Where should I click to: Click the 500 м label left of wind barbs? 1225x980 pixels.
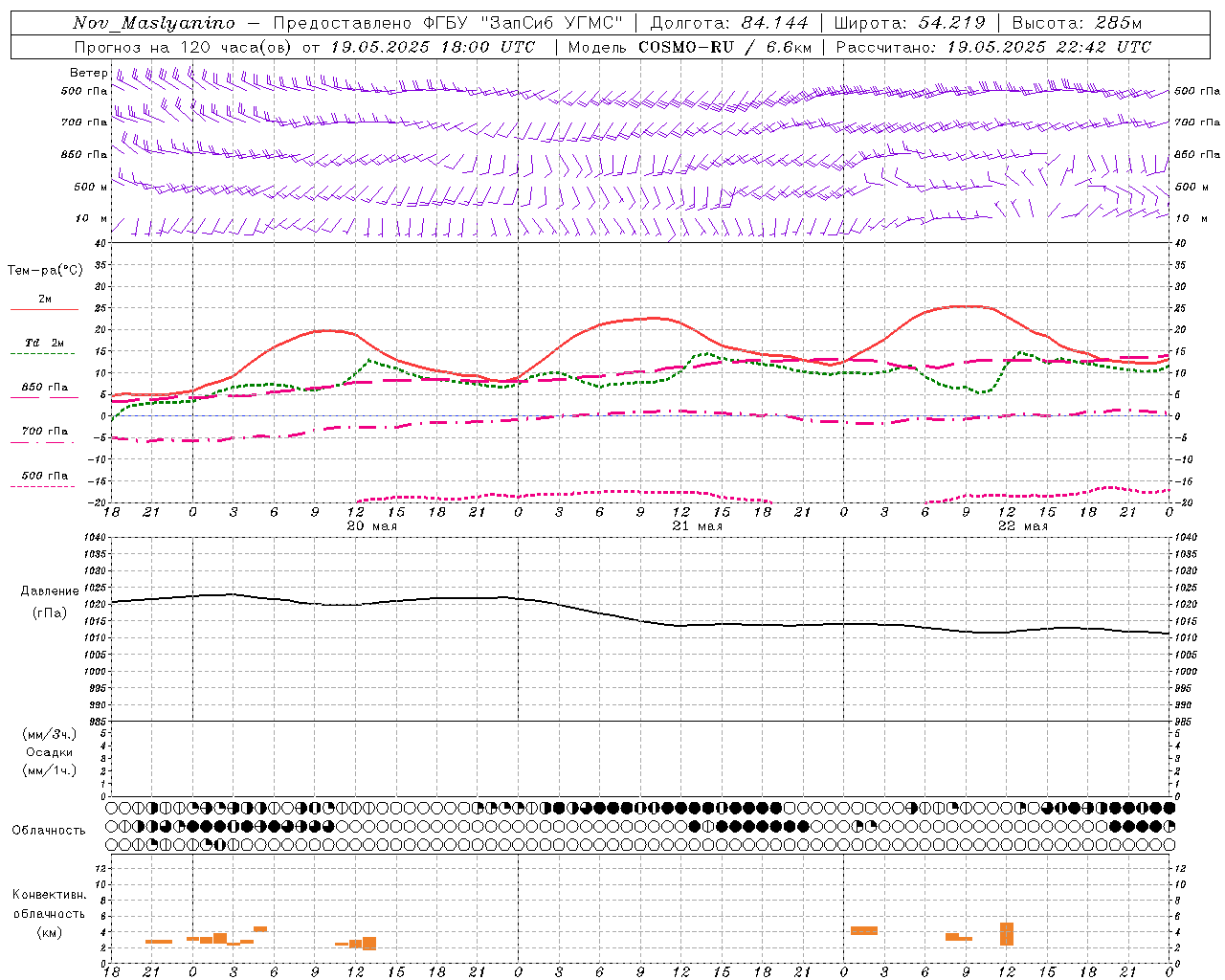91,187
